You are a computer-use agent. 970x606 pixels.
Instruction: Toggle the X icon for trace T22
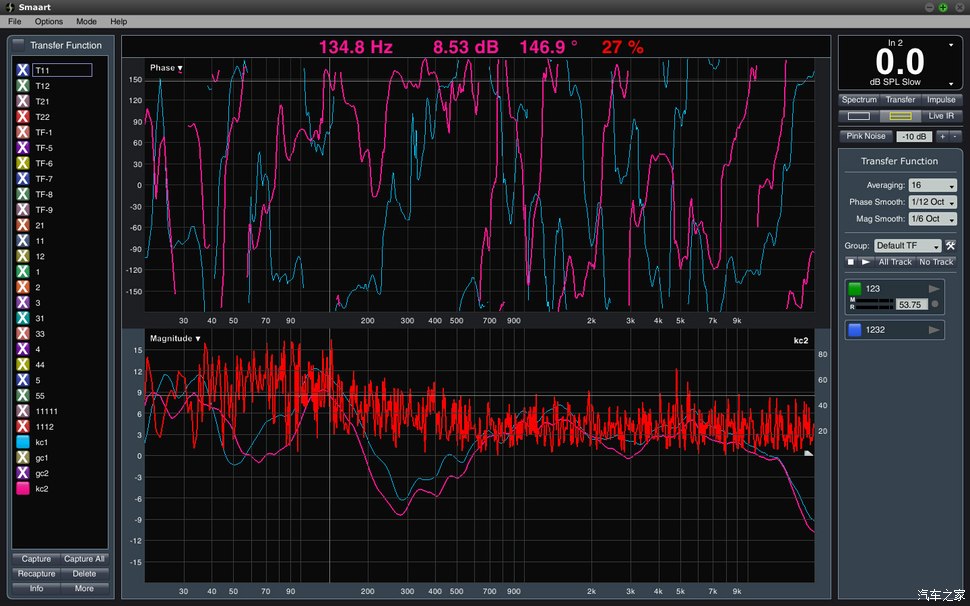(23, 116)
